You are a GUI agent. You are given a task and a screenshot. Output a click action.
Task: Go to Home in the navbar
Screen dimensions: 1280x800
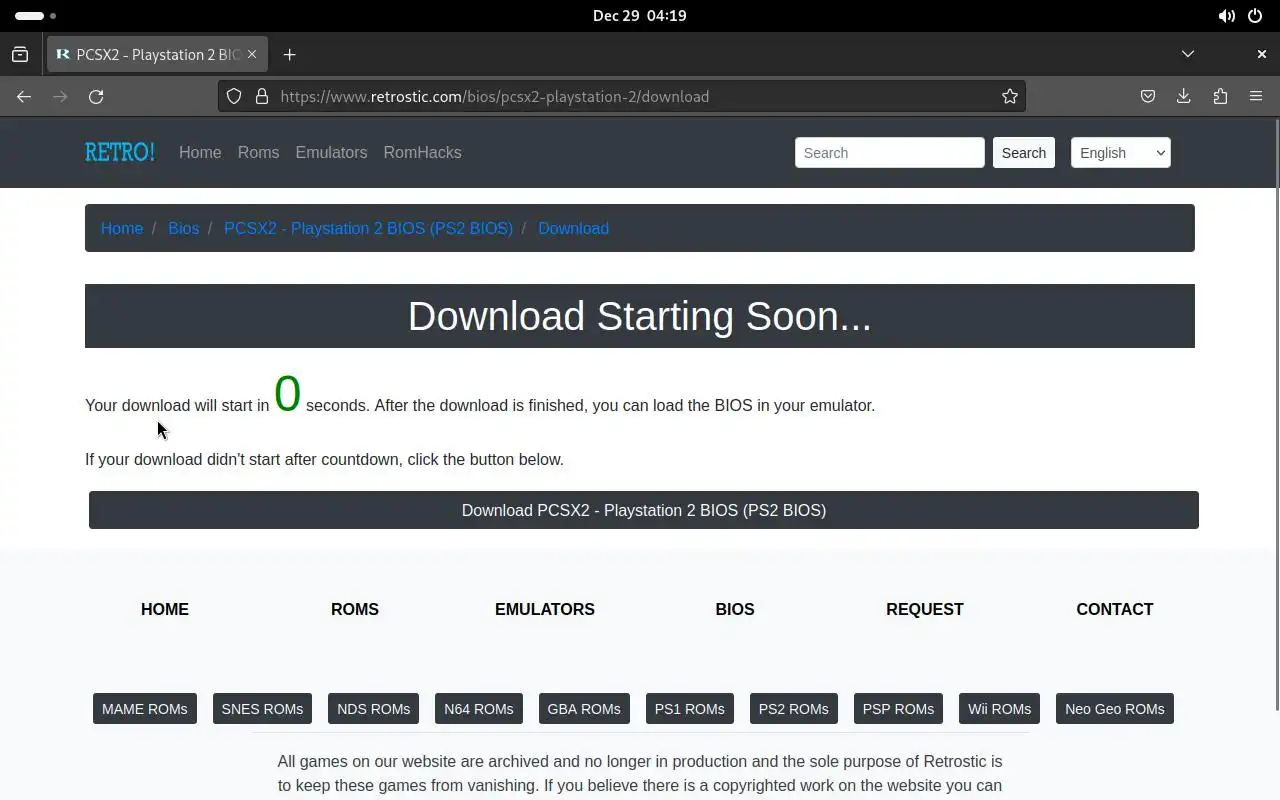200,152
